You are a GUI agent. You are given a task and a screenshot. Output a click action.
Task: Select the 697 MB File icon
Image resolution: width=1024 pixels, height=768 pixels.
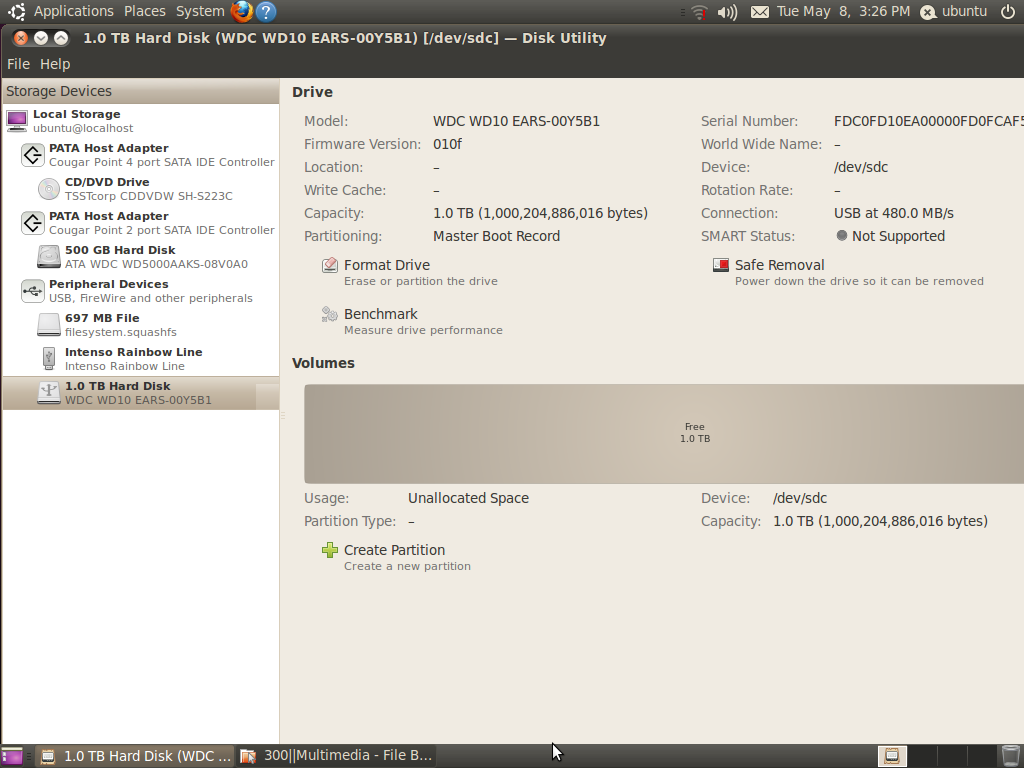(48, 325)
